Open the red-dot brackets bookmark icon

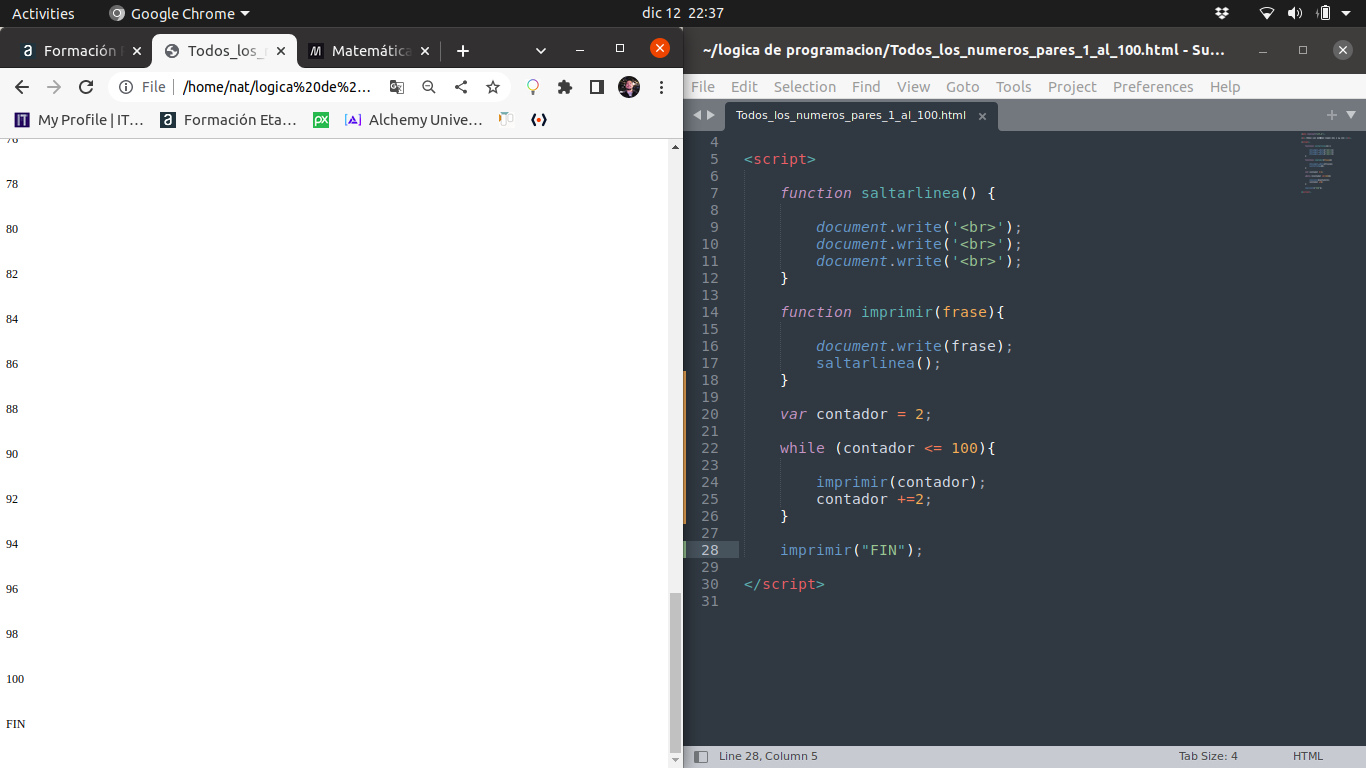click(539, 120)
